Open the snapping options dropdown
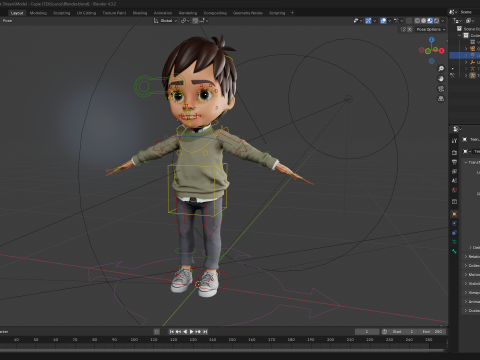This screenshot has width=480, height=360. 204,21
